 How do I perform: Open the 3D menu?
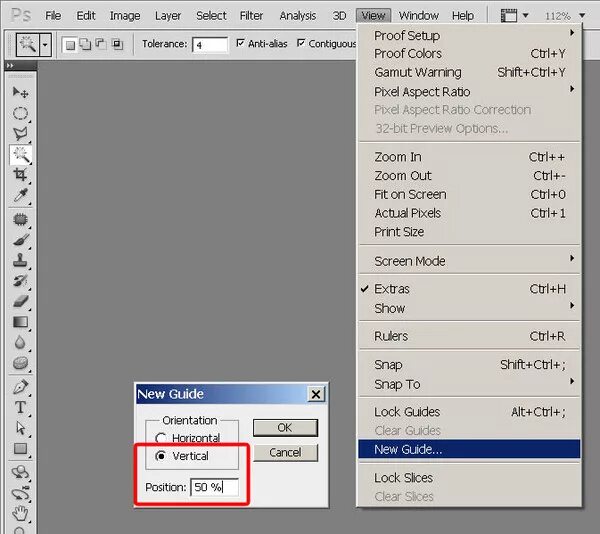tap(339, 16)
